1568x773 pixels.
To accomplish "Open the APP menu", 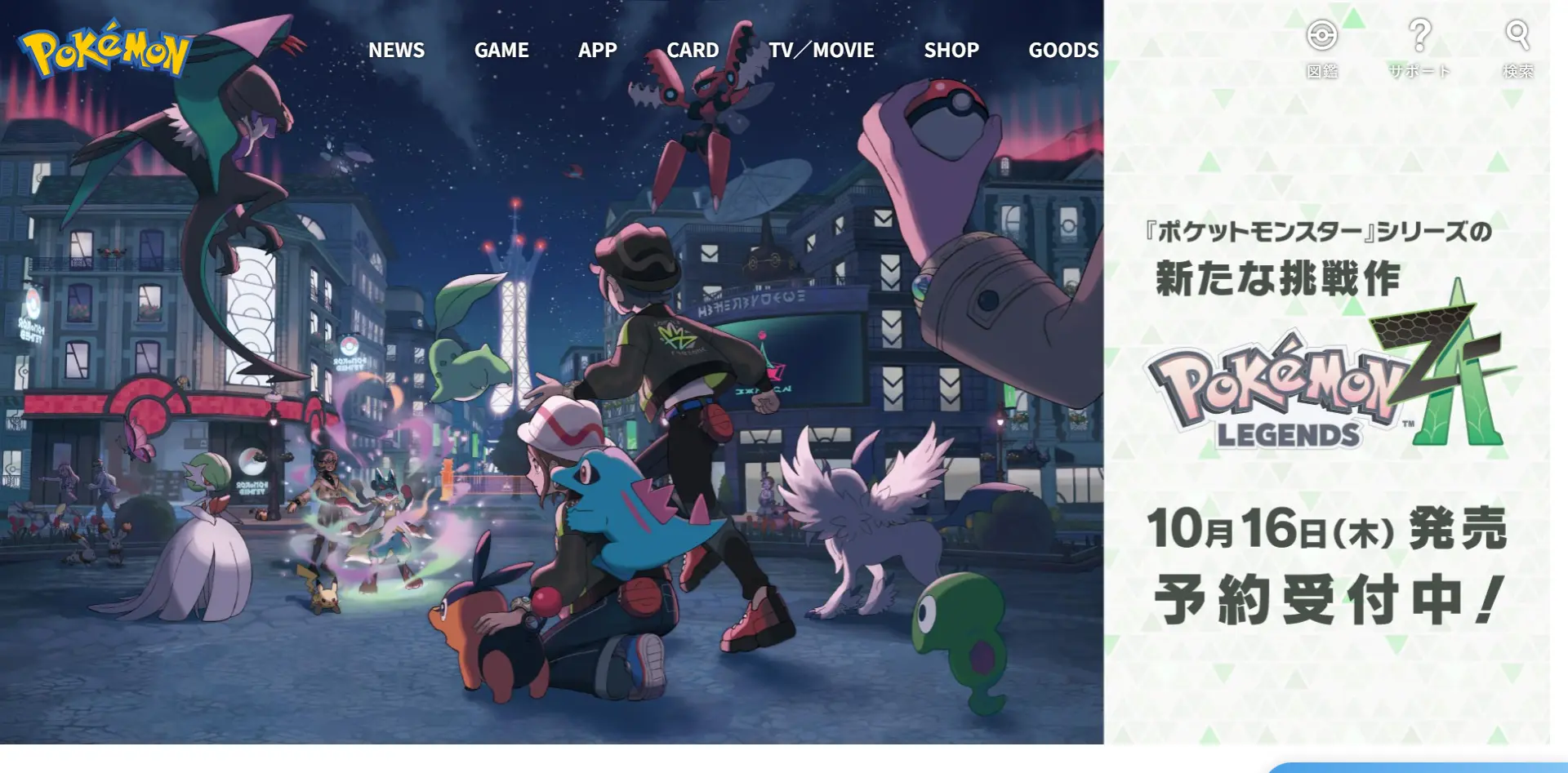I will point(597,50).
